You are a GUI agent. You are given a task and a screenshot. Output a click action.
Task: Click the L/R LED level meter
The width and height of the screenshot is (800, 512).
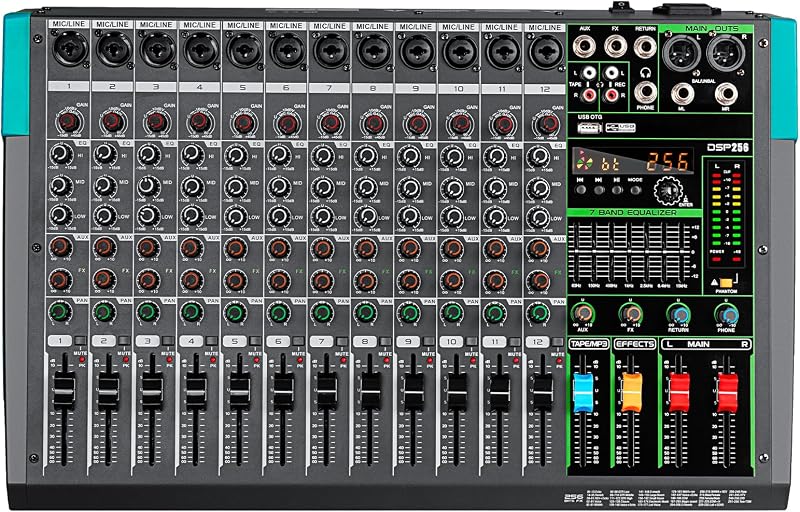pyautogui.click(x=727, y=213)
